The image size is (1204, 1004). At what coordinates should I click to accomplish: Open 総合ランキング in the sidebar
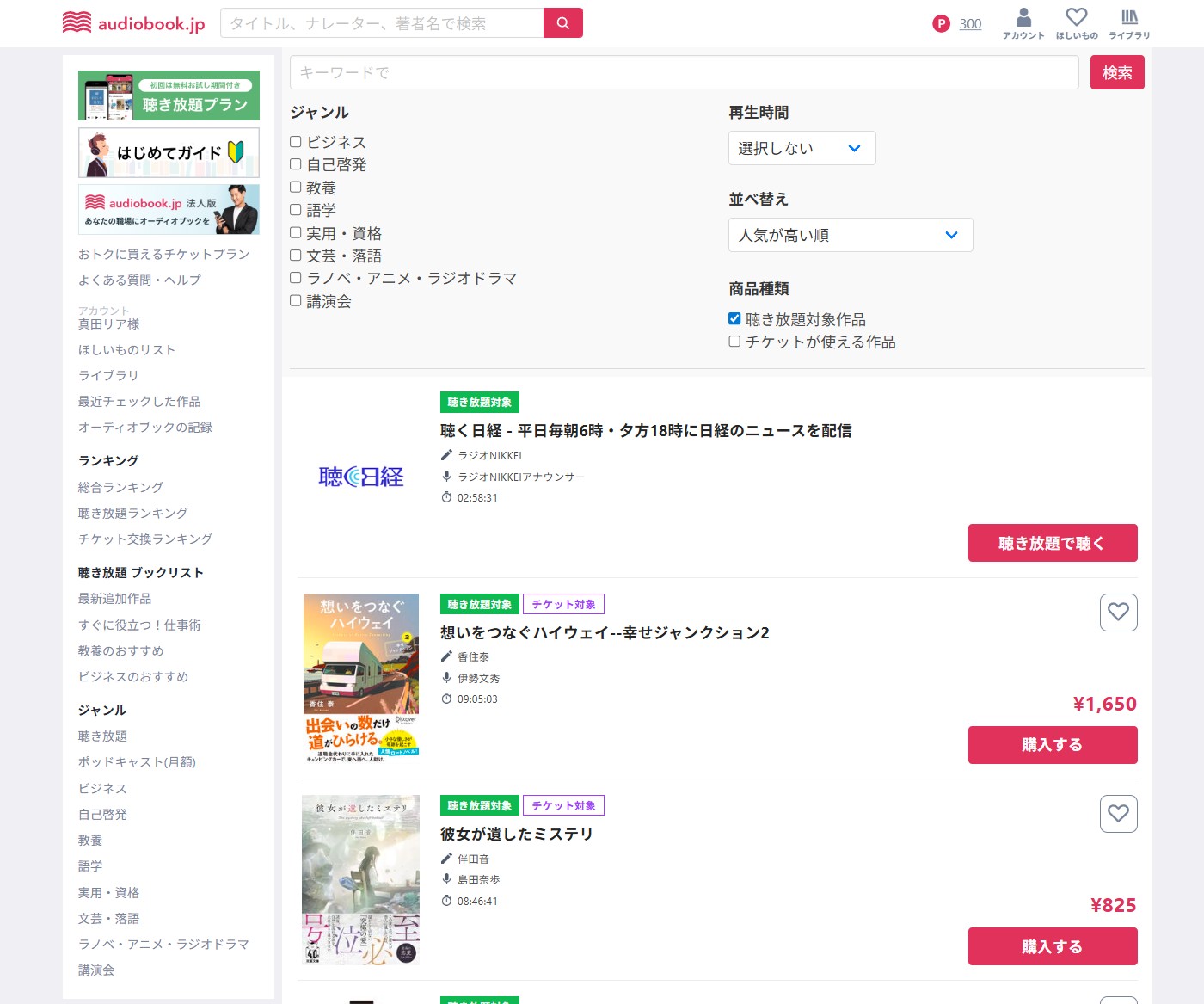coord(120,488)
